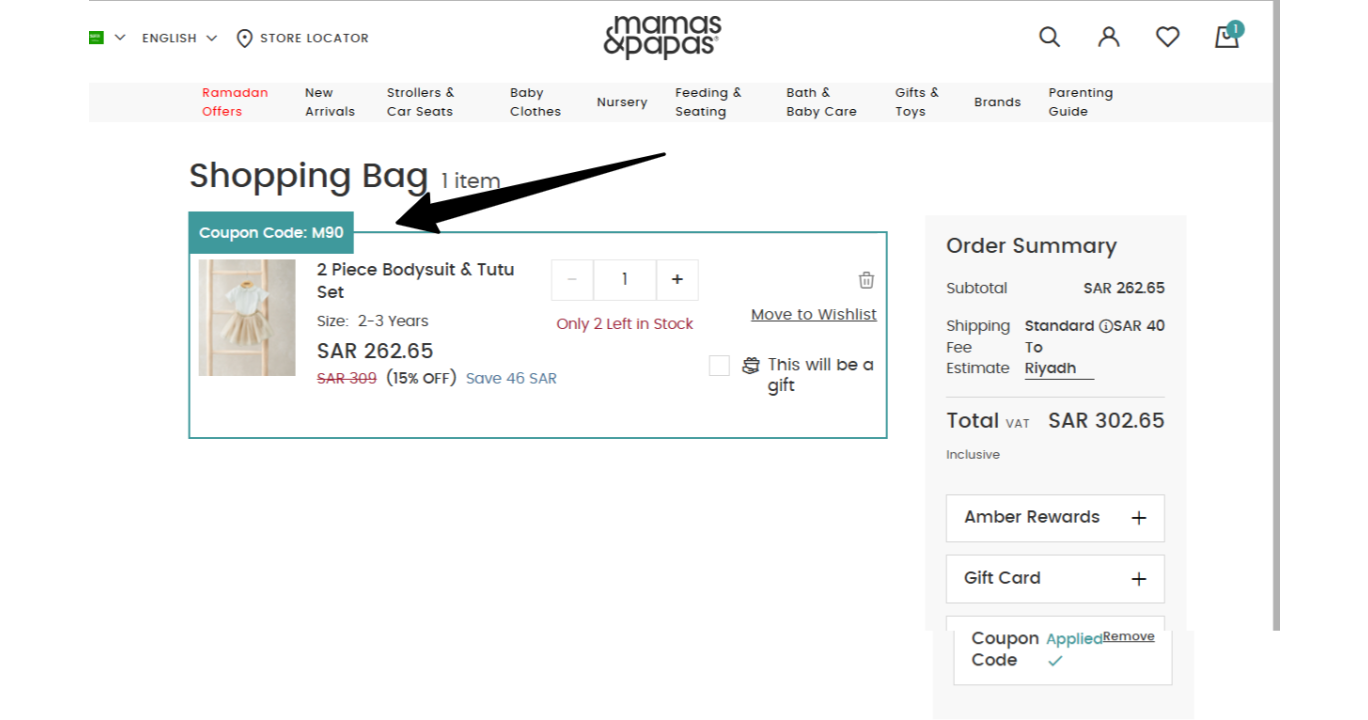Click the 'Only 2 Left in Stock' text
The height and width of the screenshot is (720, 1368).
pyautogui.click(x=625, y=324)
